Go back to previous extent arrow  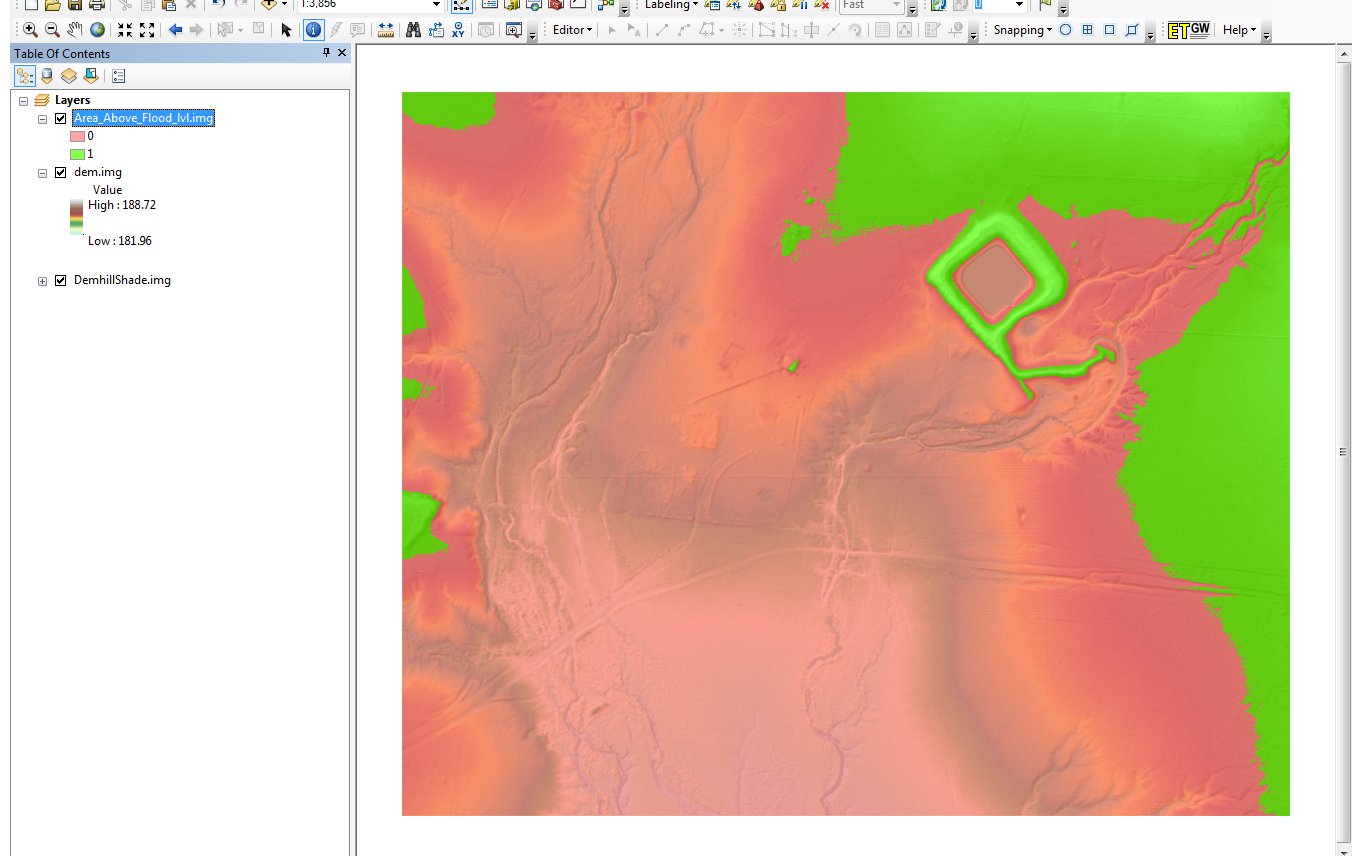(175, 30)
